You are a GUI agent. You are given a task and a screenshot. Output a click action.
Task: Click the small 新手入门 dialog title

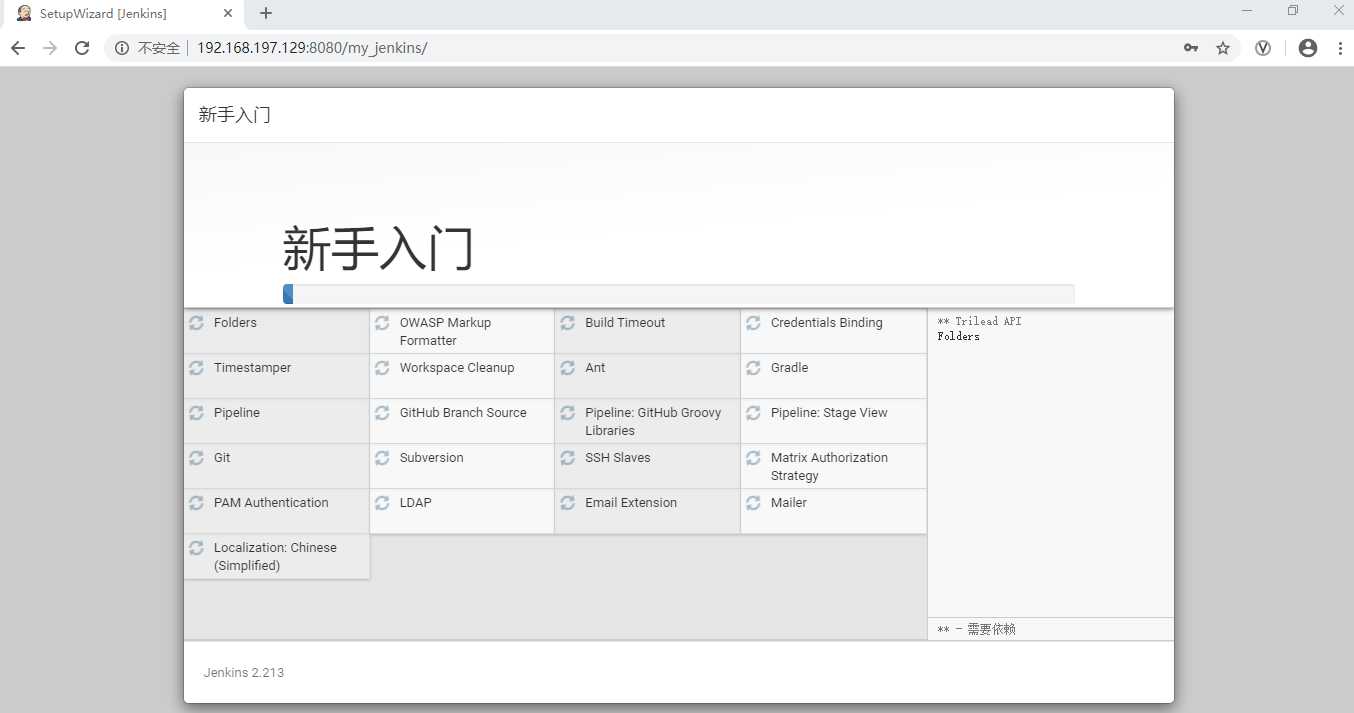click(235, 115)
